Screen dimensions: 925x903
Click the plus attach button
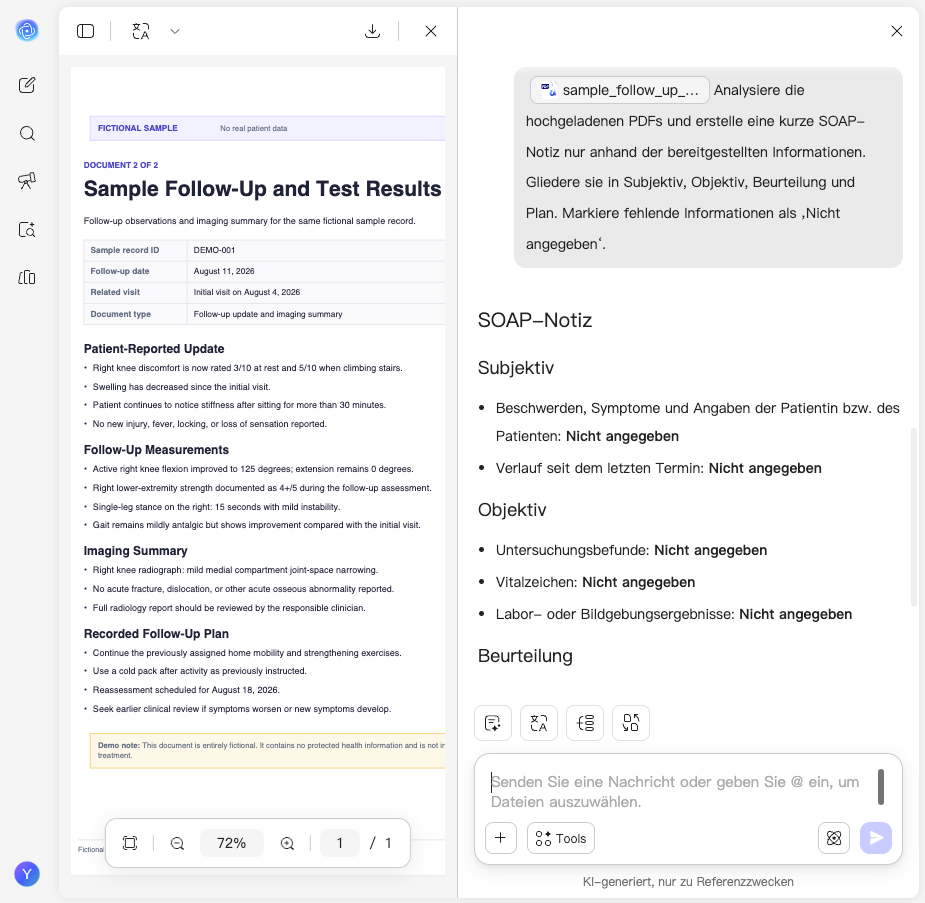pos(500,838)
